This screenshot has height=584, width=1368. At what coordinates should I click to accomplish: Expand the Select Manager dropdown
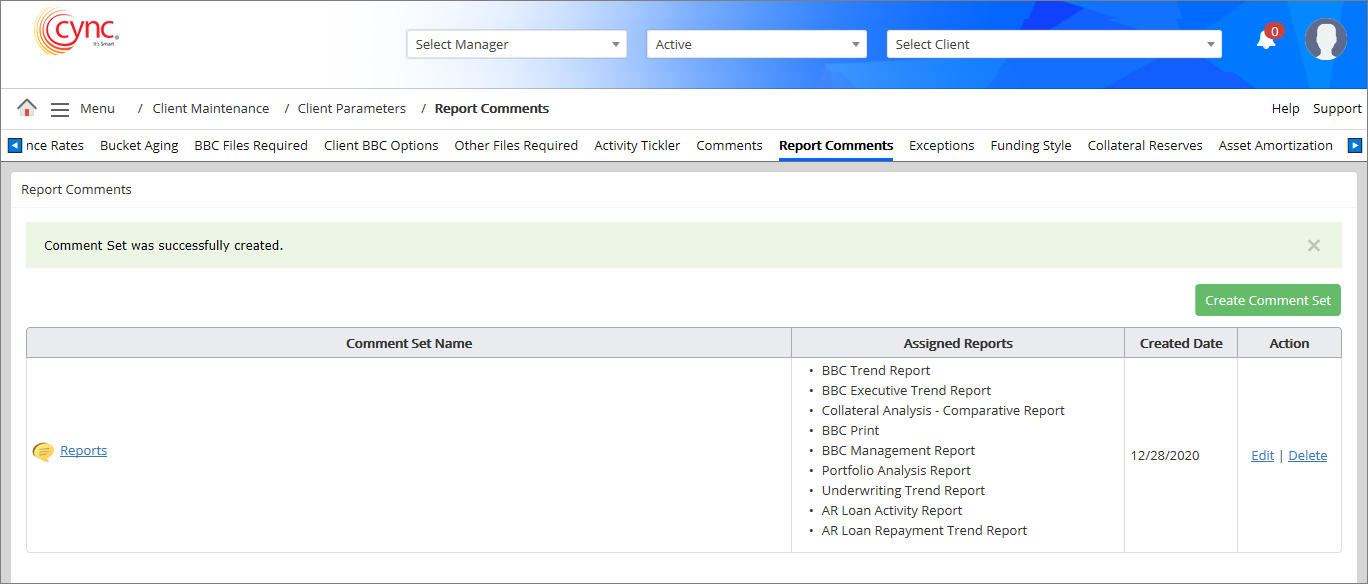click(x=516, y=44)
